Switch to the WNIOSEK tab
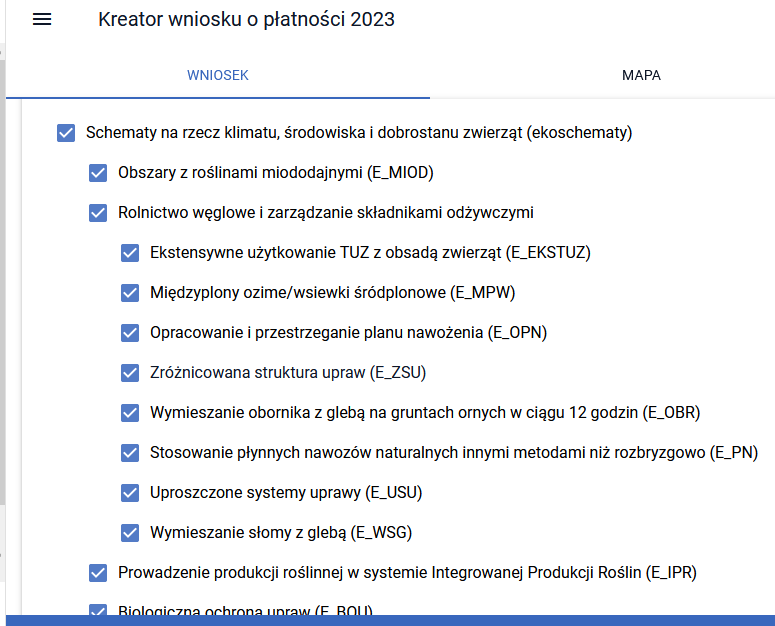The image size is (775, 626). tap(218, 75)
